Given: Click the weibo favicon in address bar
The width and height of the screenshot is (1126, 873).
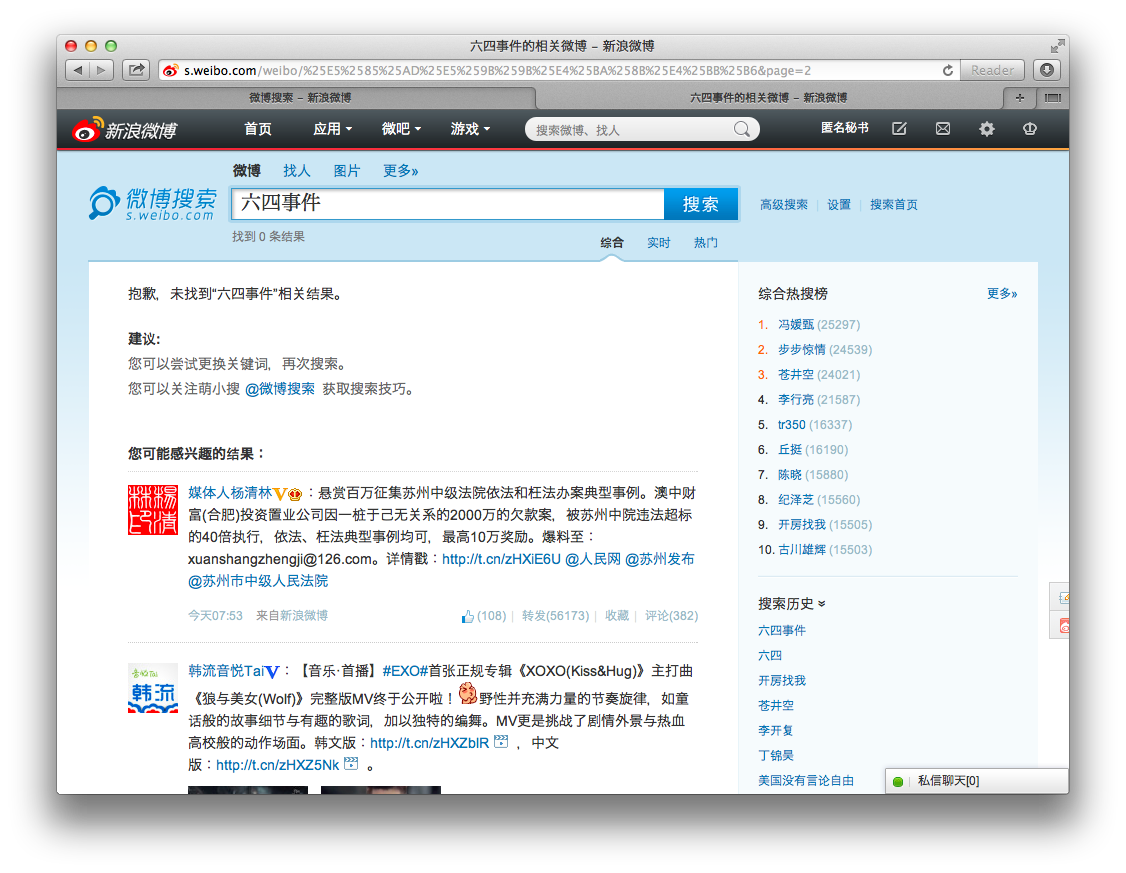Looking at the screenshot, I should pos(170,70).
